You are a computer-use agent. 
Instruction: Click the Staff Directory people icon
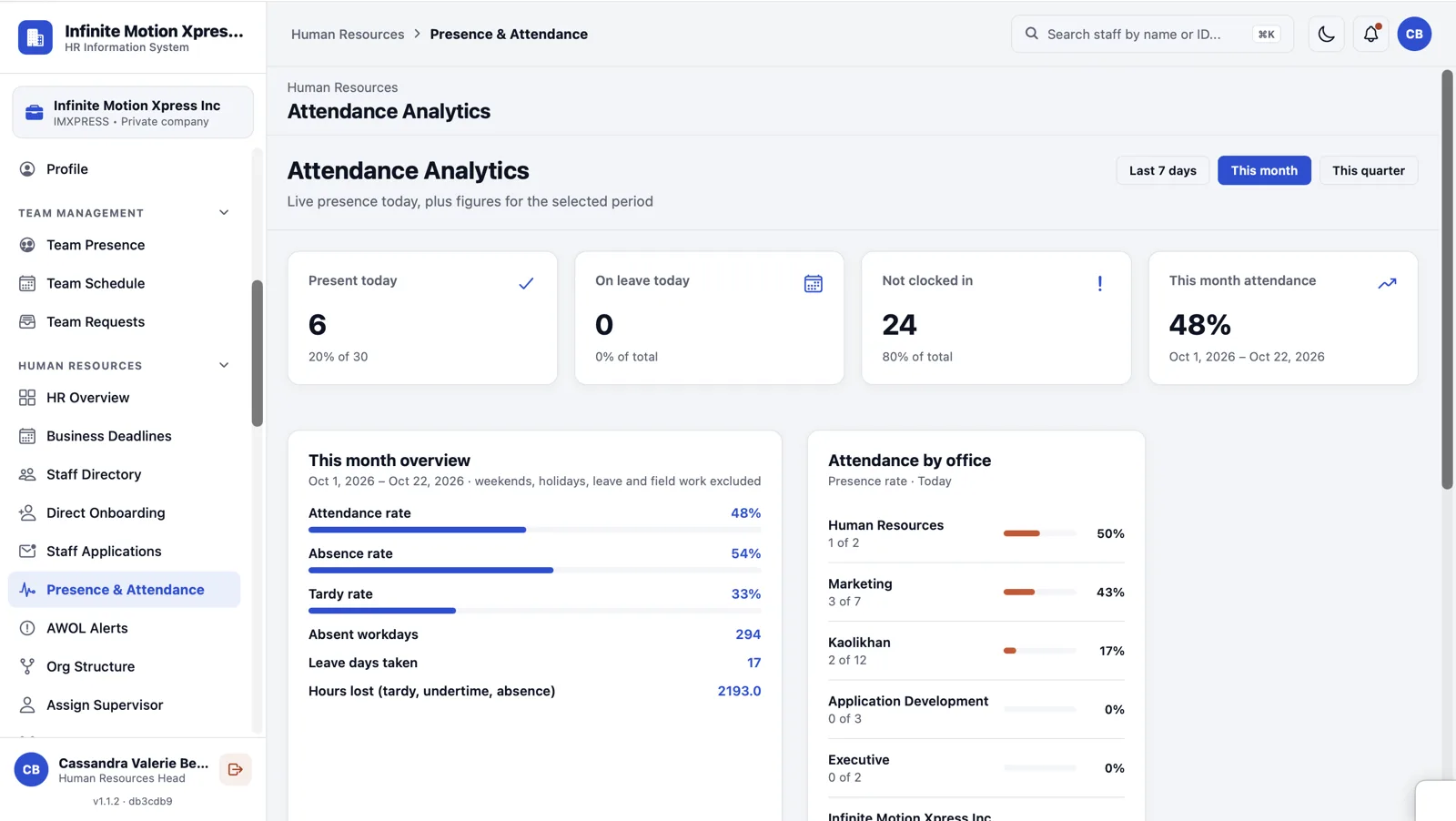click(x=27, y=474)
